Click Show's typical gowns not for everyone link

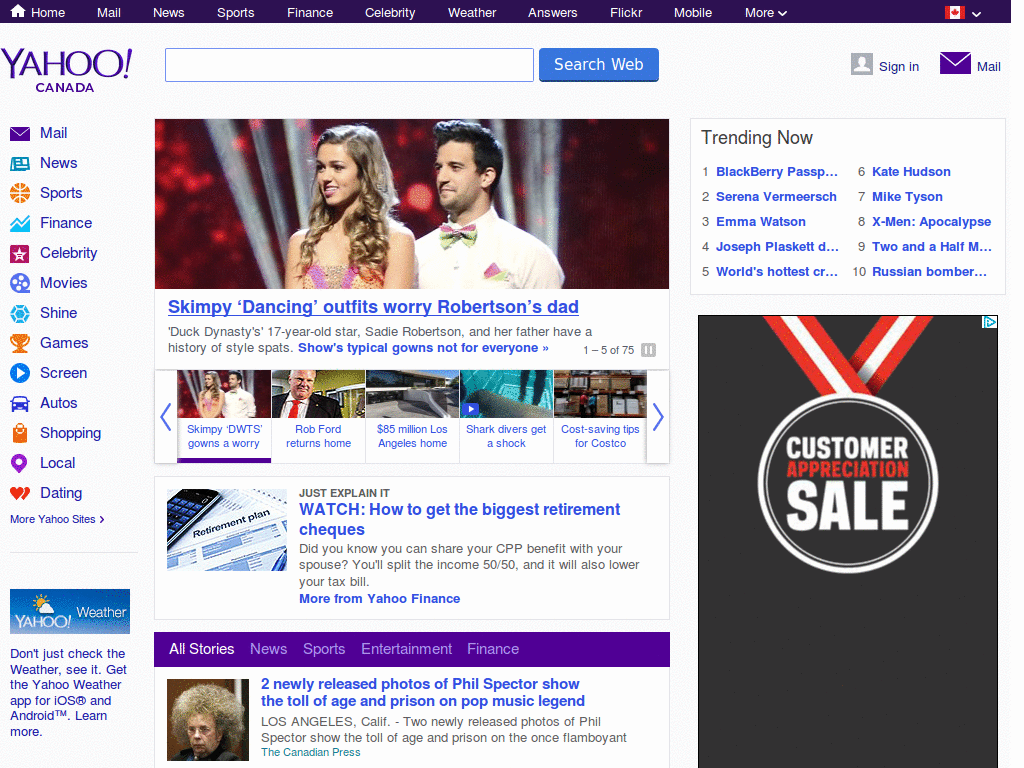pyautogui.click(x=423, y=348)
